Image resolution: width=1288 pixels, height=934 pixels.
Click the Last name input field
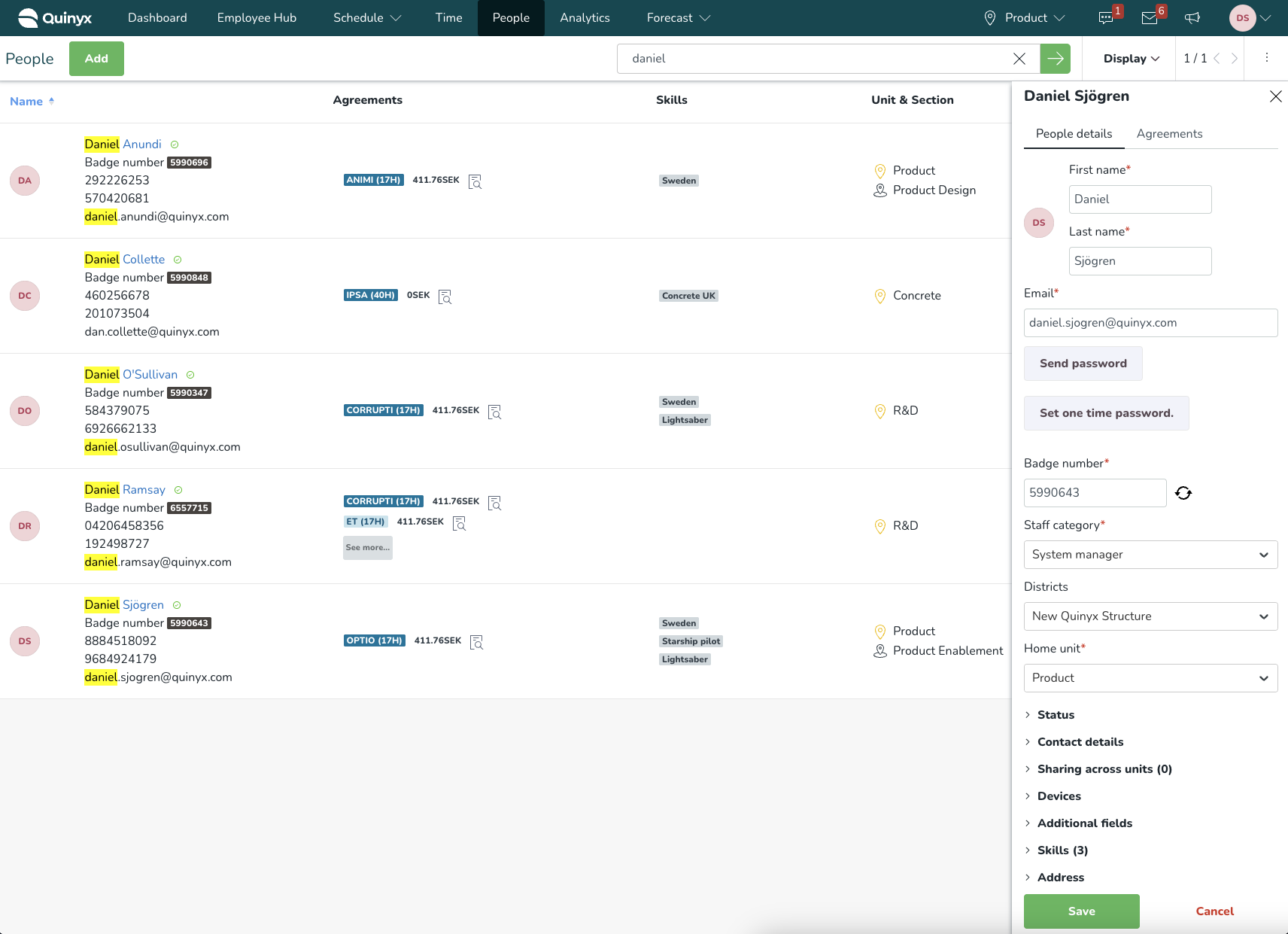coord(1140,261)
